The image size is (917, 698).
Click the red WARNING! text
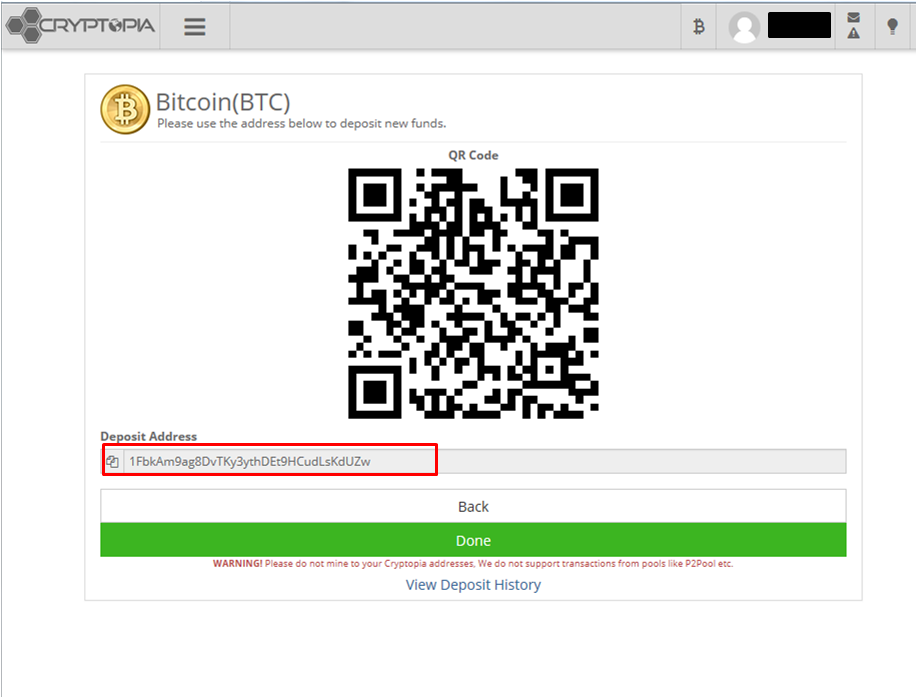click(x=237, y=564)
